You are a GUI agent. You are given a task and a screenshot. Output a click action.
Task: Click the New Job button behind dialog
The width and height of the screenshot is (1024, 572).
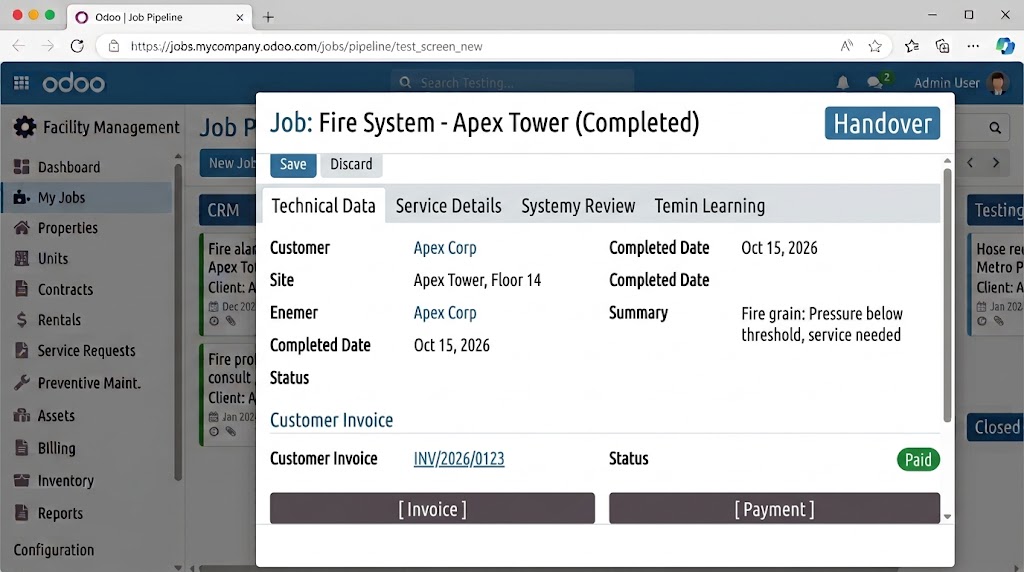(228, 163)
